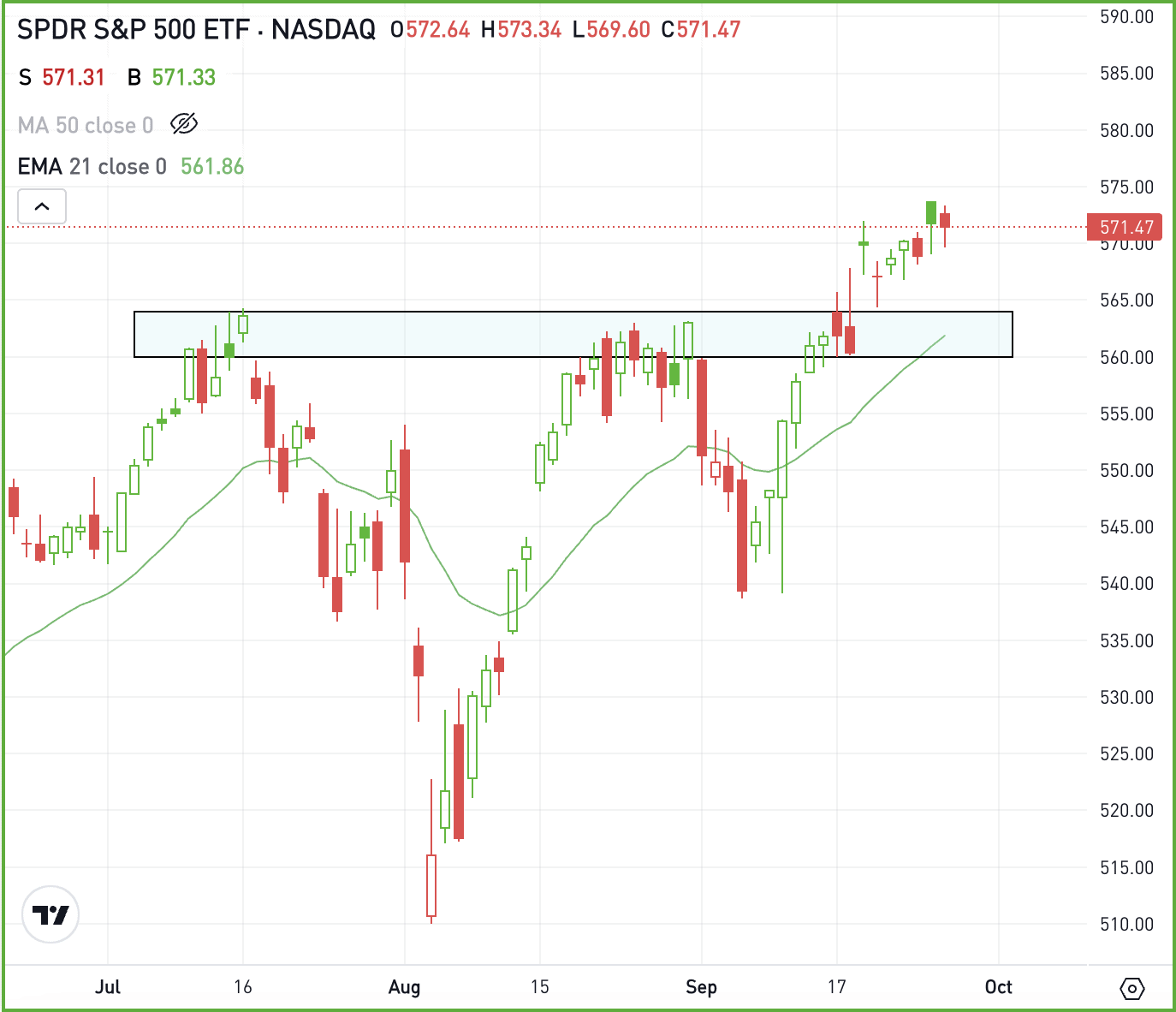Click the Sep label on time axis
Viewport: 1176px width, 1012px height.
coord(701,987)
